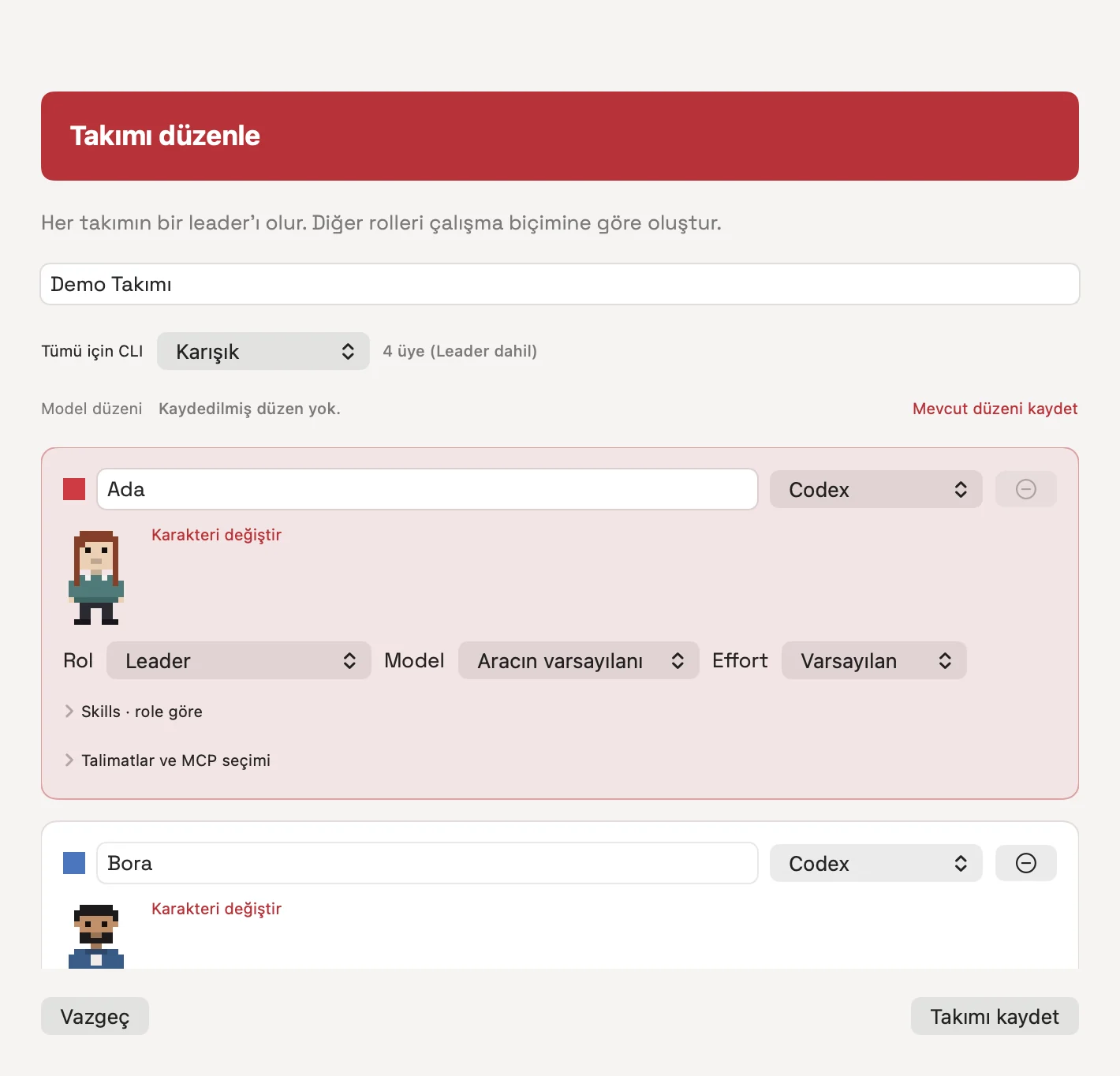
Task: Click the remove member icon in Ada's row
Action: pos(1025,489)
